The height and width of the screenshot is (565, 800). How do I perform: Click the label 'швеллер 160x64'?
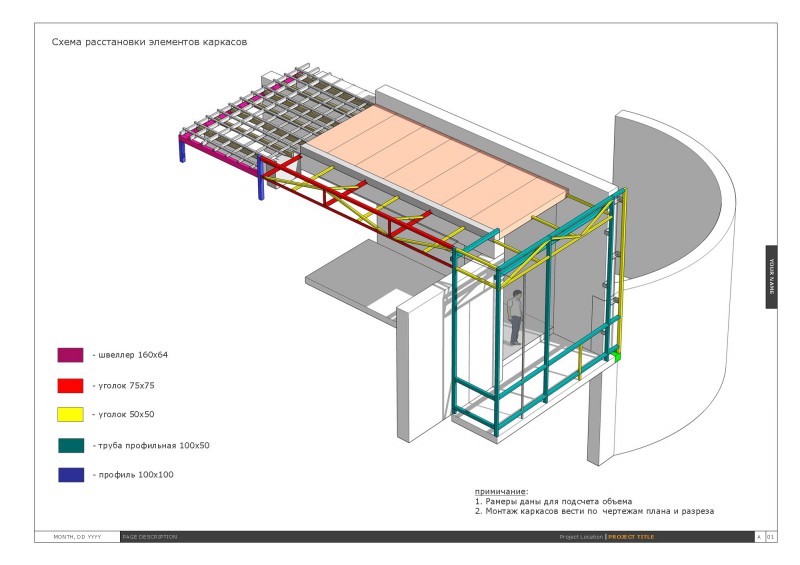click(133, 355)
